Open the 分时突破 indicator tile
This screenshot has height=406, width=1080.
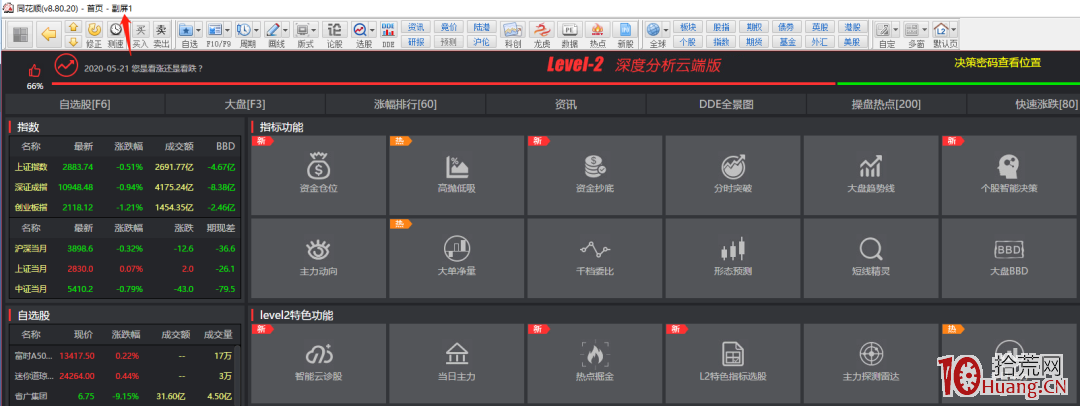click(733, 175)
